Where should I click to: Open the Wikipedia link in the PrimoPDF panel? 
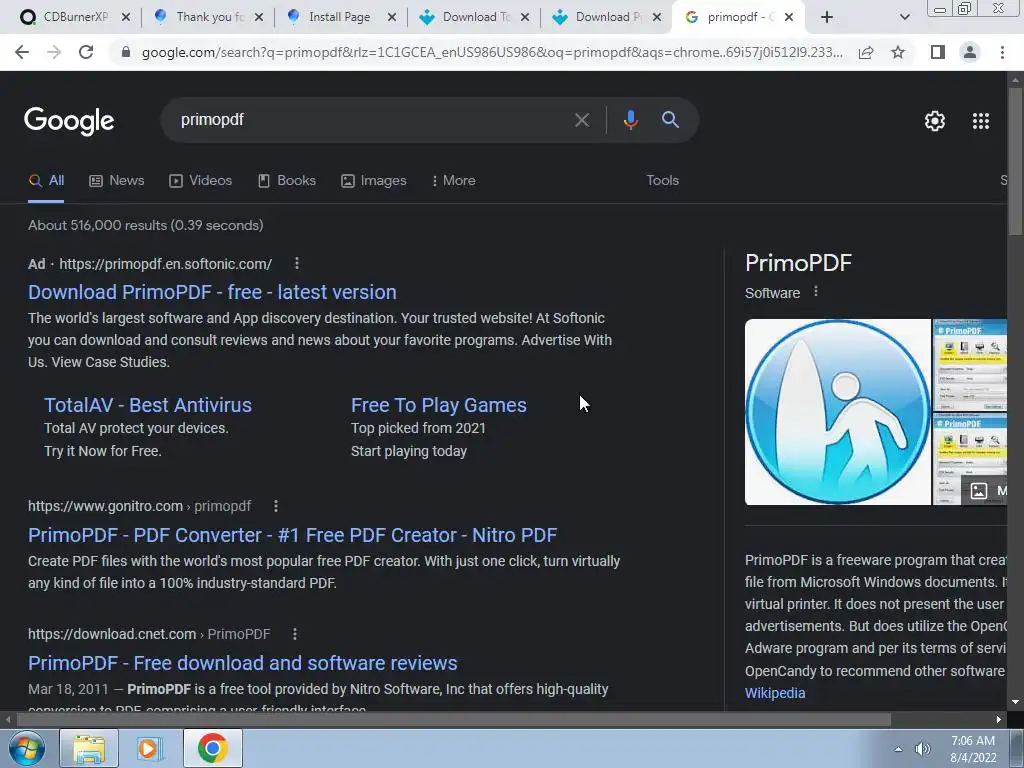tap(775, 693)
